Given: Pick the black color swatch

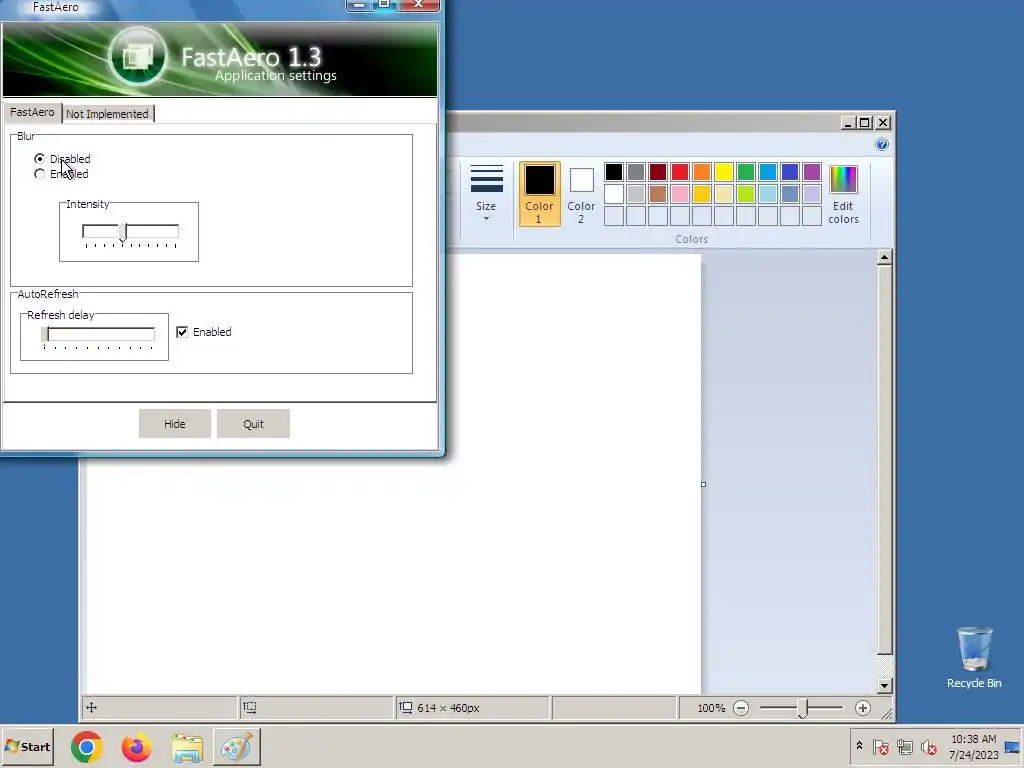Looking at the screenshot, I should pyautogui.click(x=614, y=172).
